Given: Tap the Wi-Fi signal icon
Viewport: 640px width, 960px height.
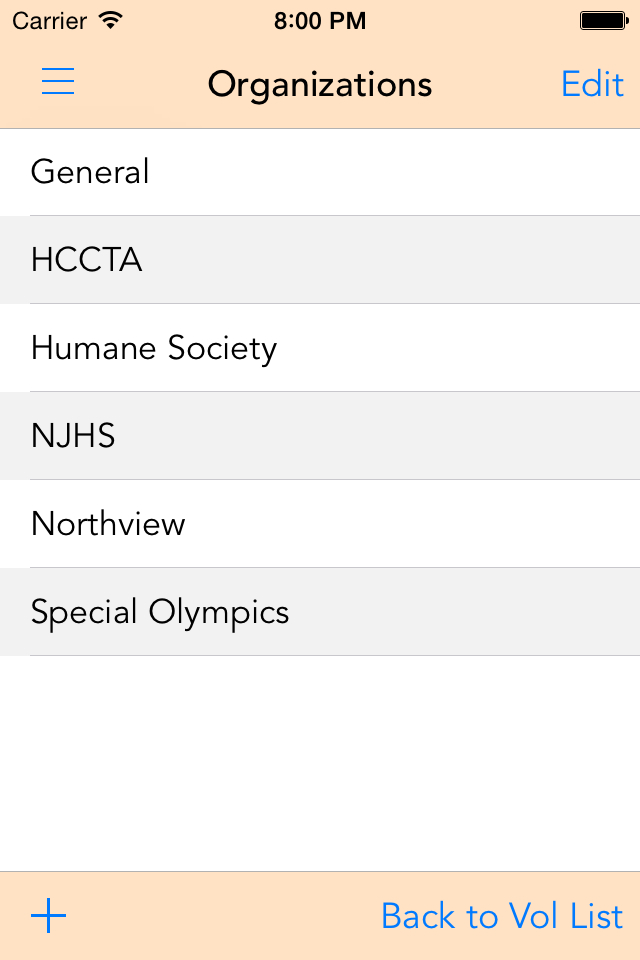Looking at the screenshot, I should [x=111, y=20].
